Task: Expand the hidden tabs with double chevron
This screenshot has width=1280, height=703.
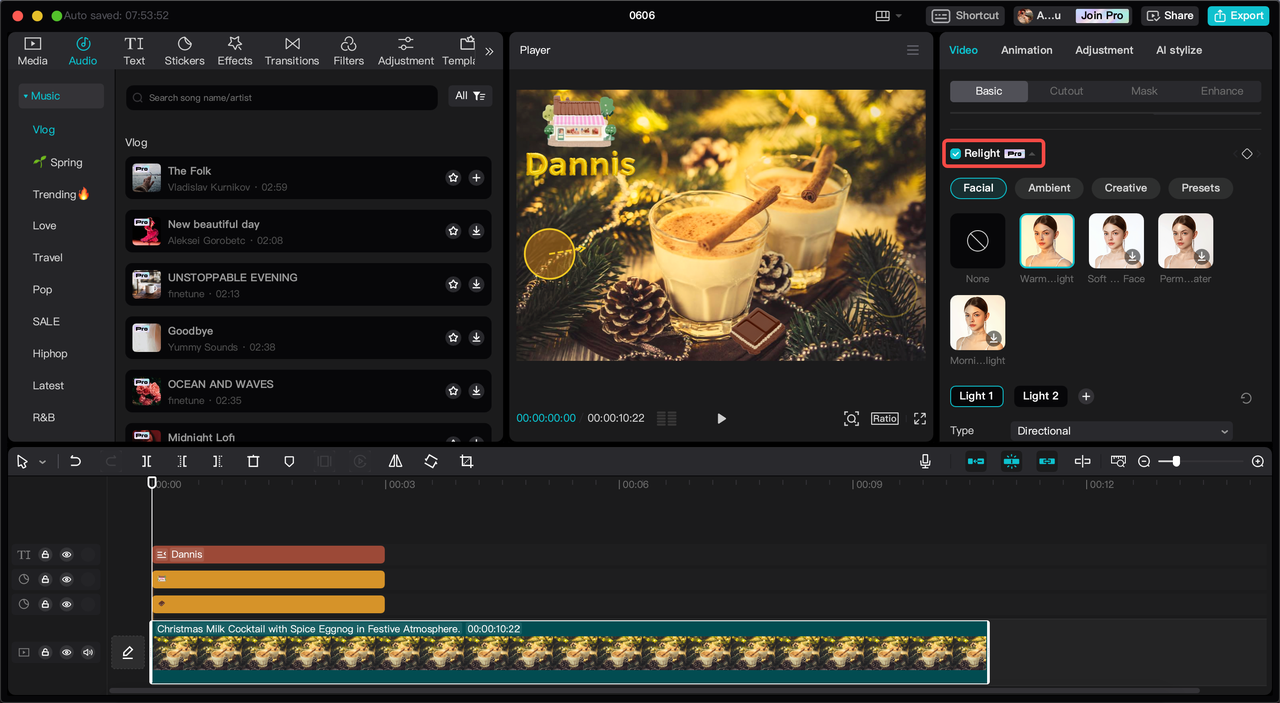Action: (x=489, y=51)
